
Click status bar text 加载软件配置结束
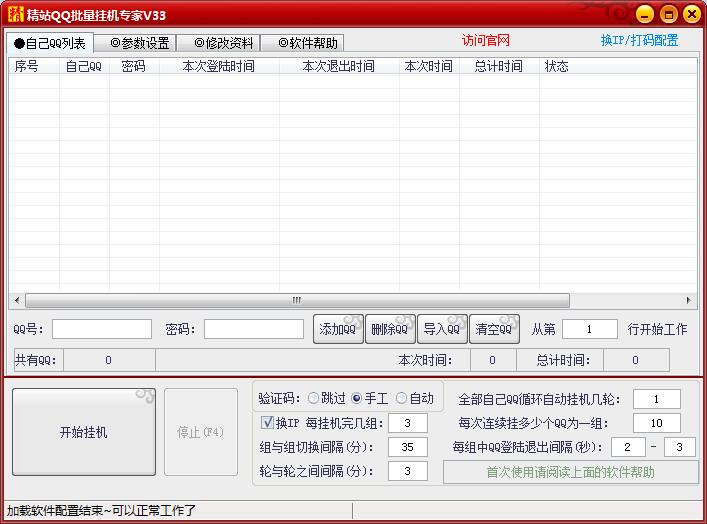[101, 510]
